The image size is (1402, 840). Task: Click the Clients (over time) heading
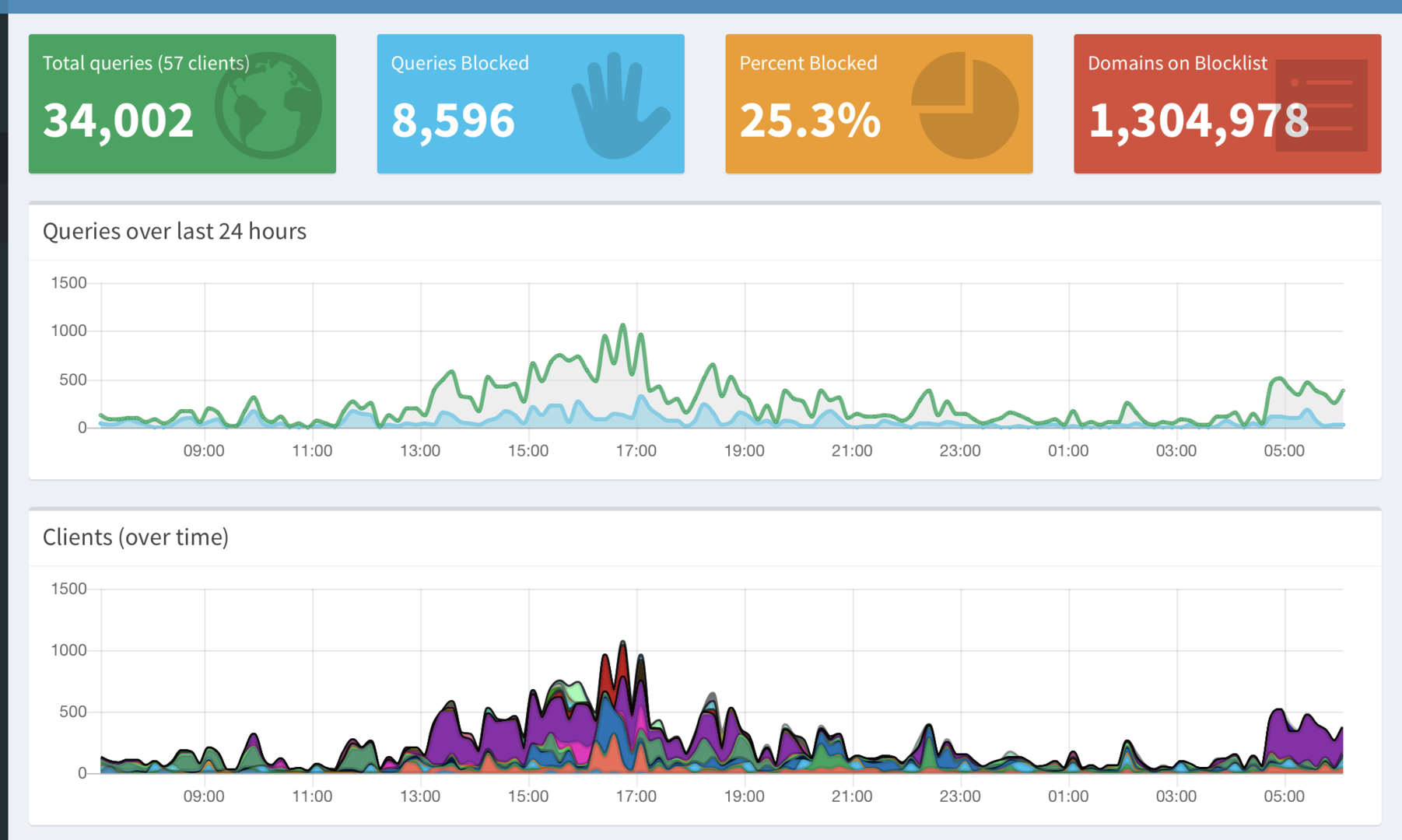pos(135,537)
